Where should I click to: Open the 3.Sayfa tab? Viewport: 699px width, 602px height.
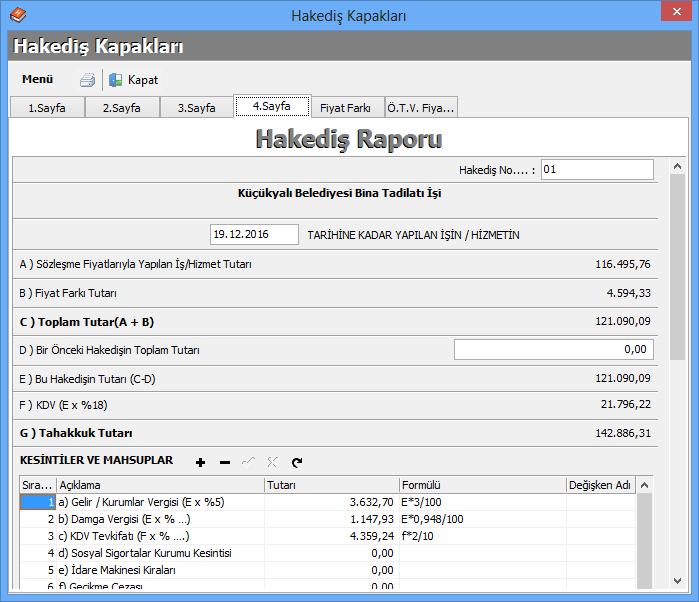click(x=196, y=108)
